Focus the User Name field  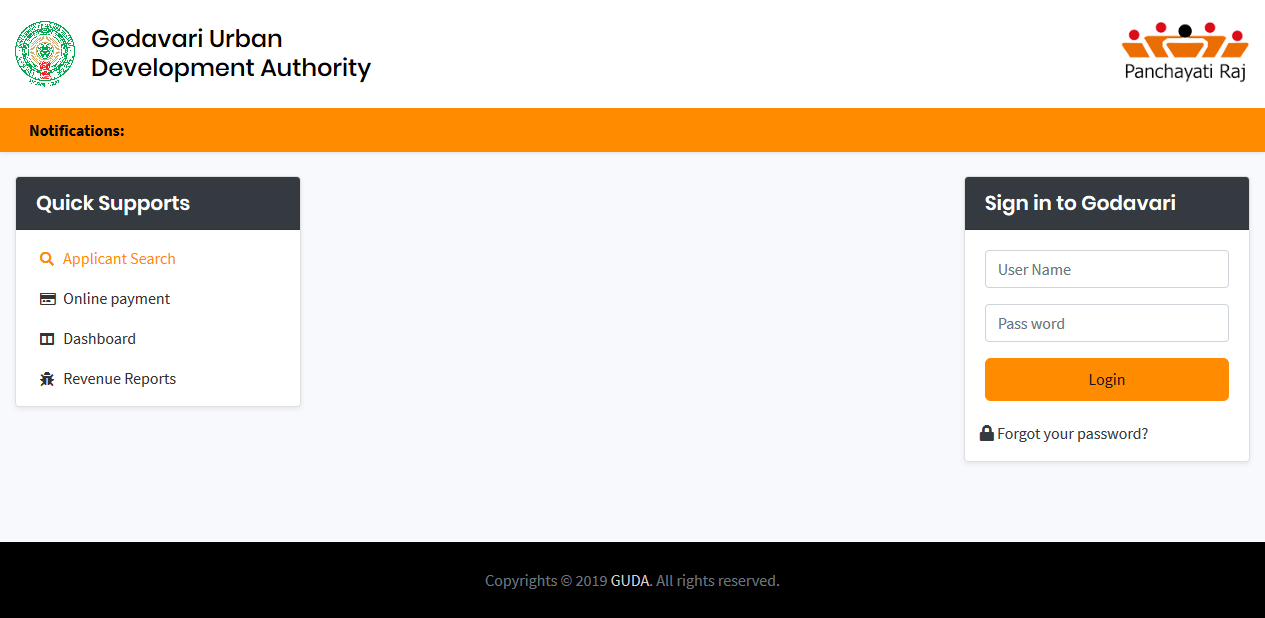1107,269
